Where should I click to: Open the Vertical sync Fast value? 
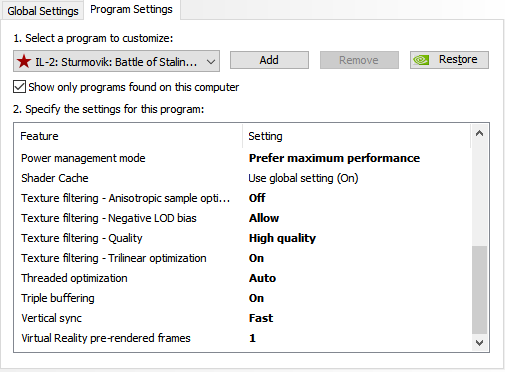pyautogui.click(x=261, y=318)
